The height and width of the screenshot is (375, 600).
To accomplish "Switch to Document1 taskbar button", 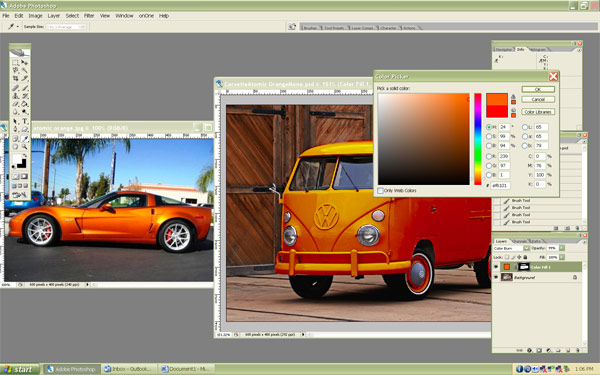I will click(185, 369).
